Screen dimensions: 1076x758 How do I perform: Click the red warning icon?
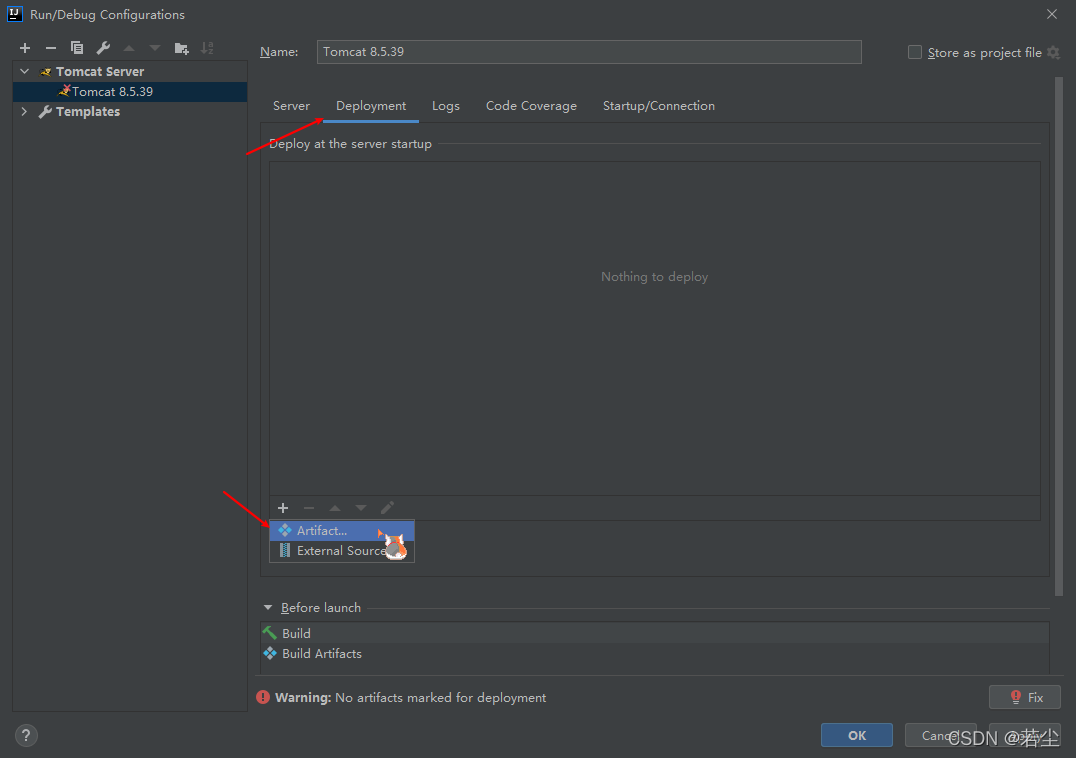coord(263,697)
